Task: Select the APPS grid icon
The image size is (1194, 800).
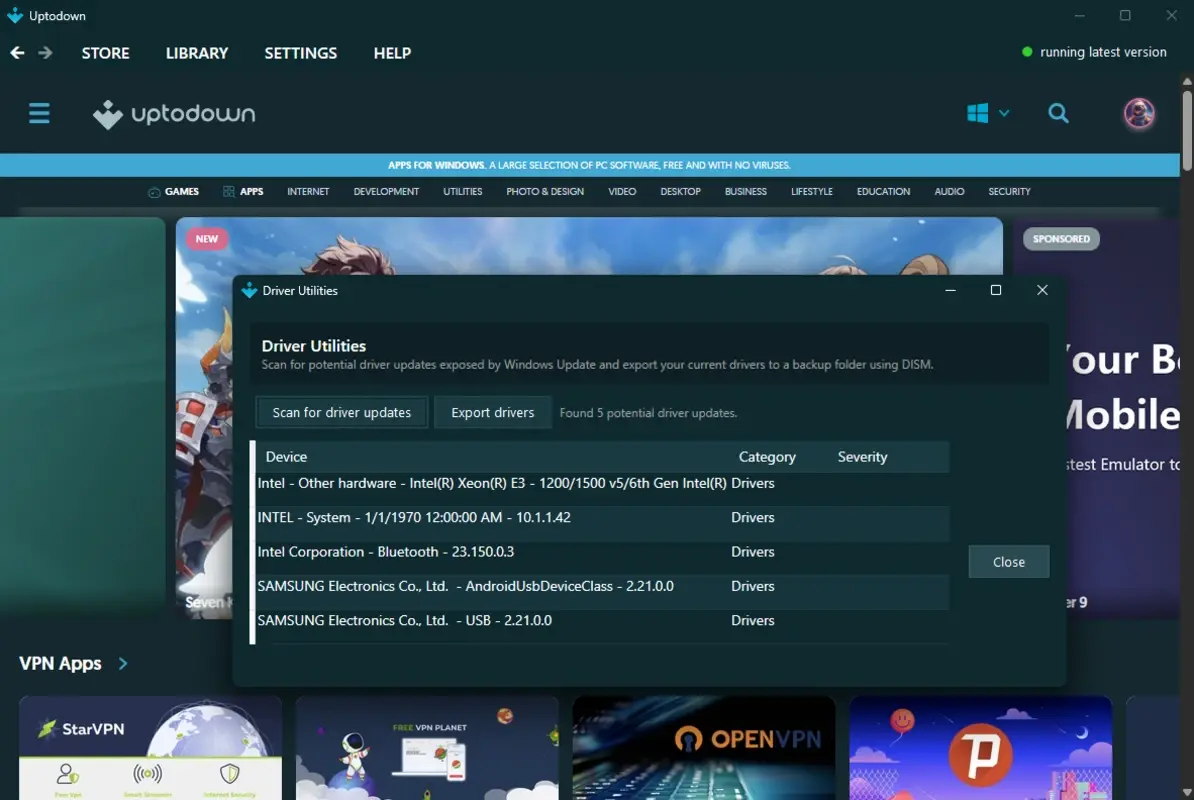Action: [x=228, y=191]
